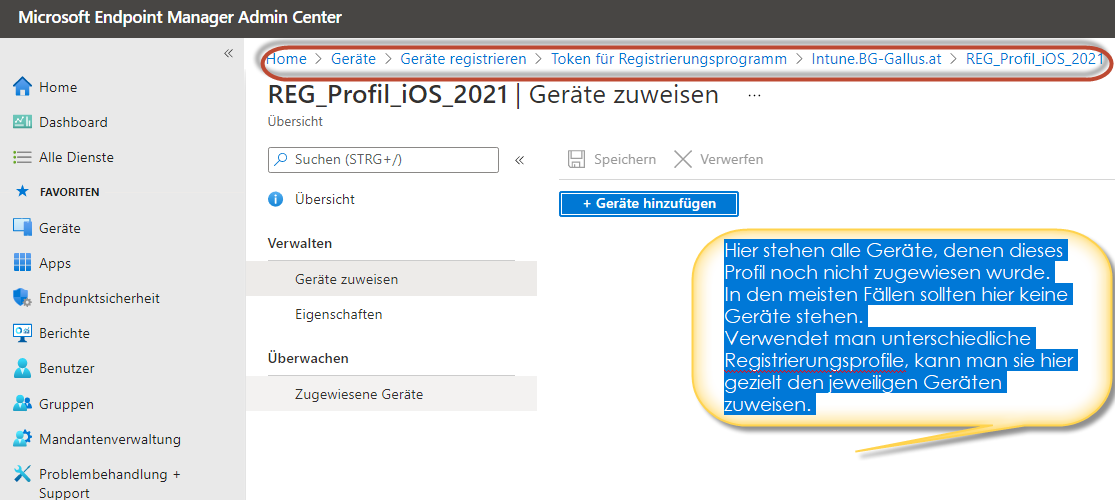
Task: Click the REG_Profil_iOS_2021 page title
Action: (388, 95)
